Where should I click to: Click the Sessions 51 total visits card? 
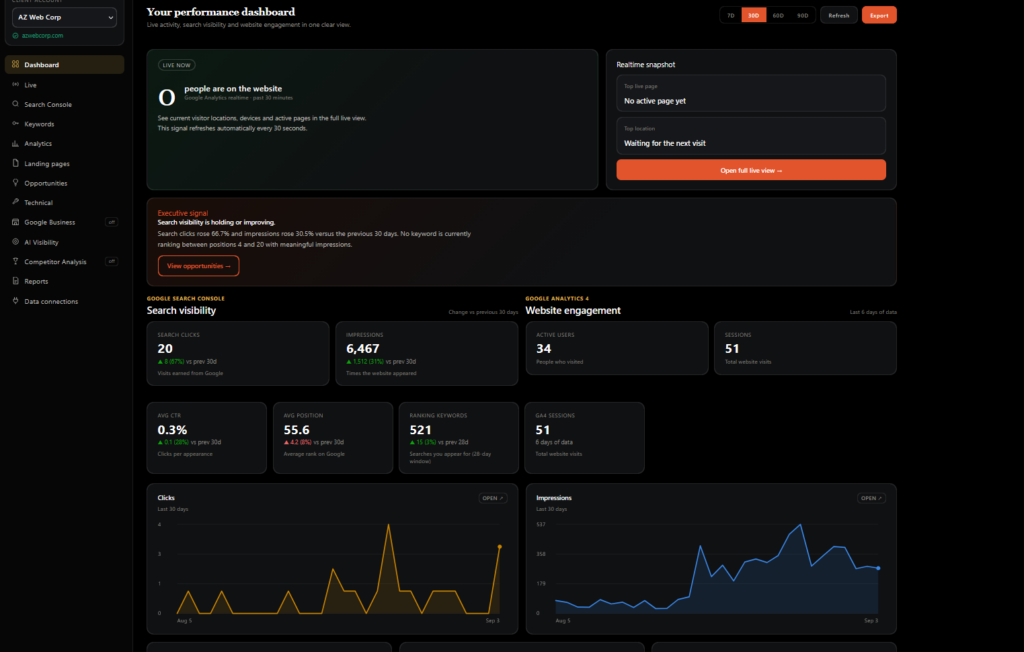coord(805,348)
